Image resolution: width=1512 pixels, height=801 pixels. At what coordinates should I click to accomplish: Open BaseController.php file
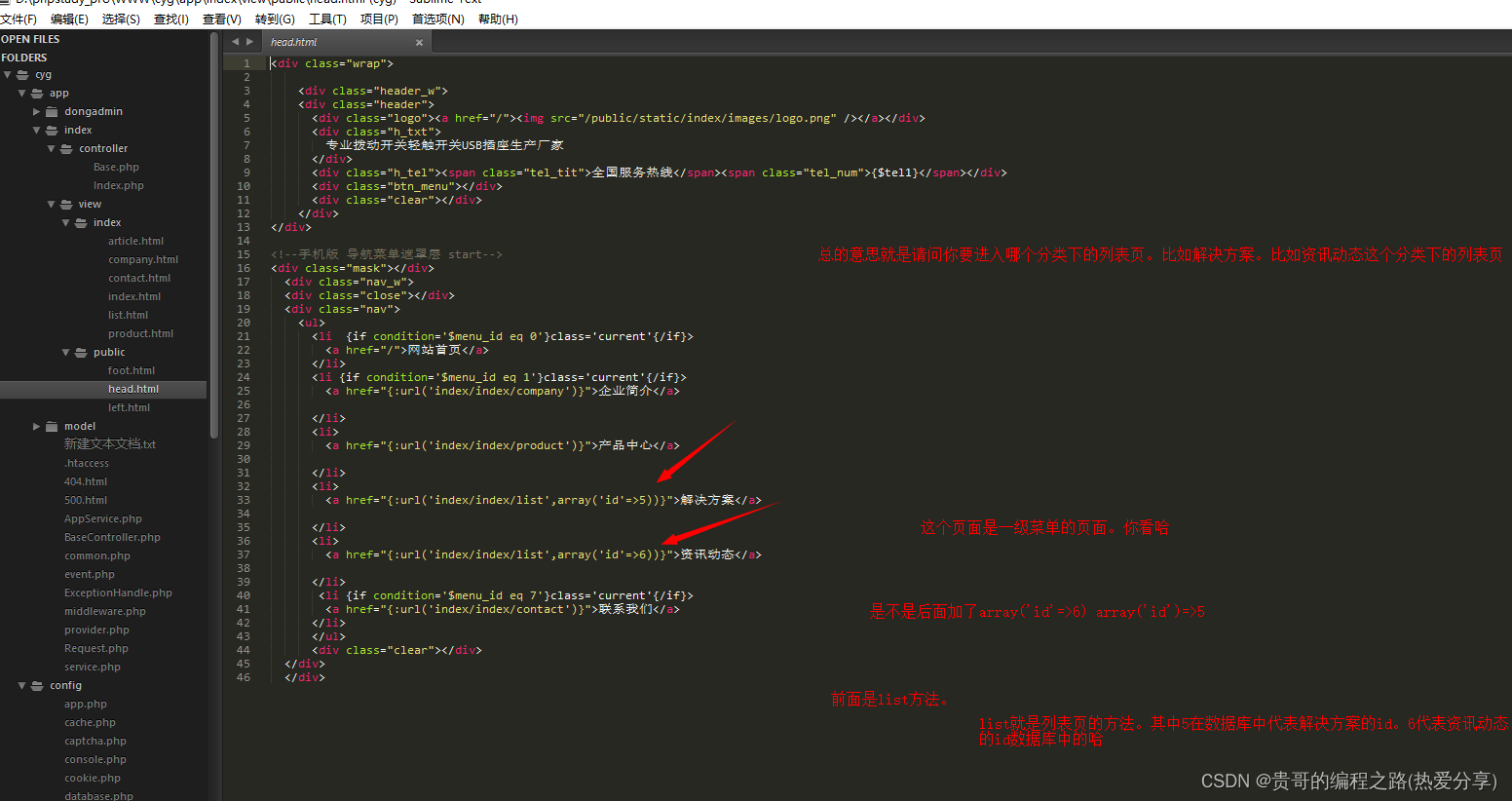click(112, 538)
